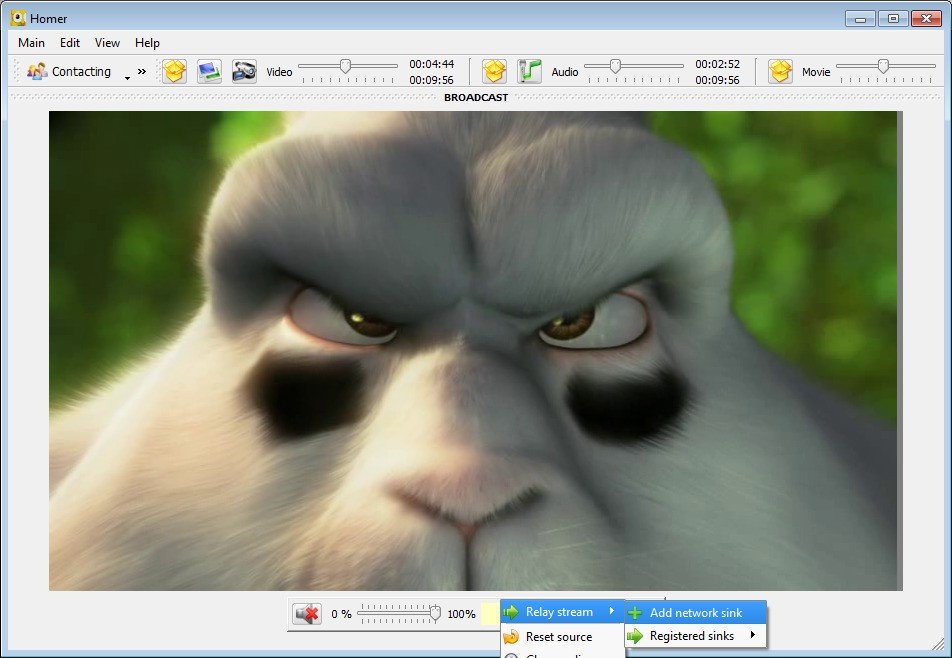Image resolution: width=952 pixels, height=658 pixels.
Task: Click the bunny video preview
Action: tap(475, 350)
